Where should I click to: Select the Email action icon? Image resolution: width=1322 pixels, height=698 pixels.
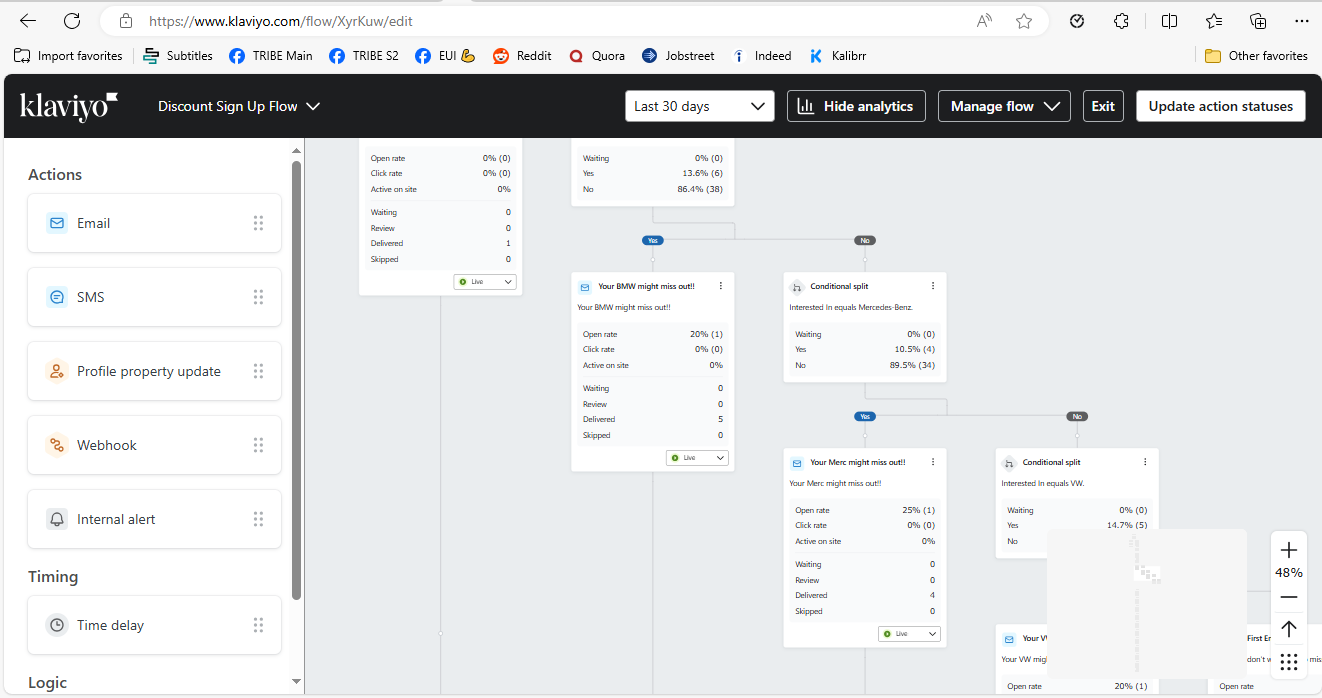click(57, 223)
